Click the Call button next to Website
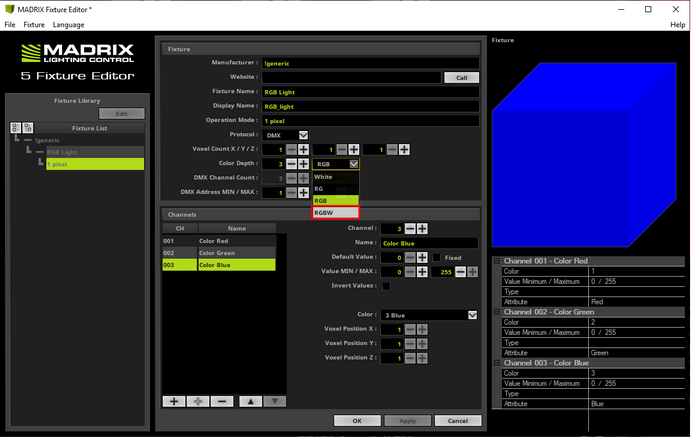This screenshot has height=437, width=691. (461, 78)
